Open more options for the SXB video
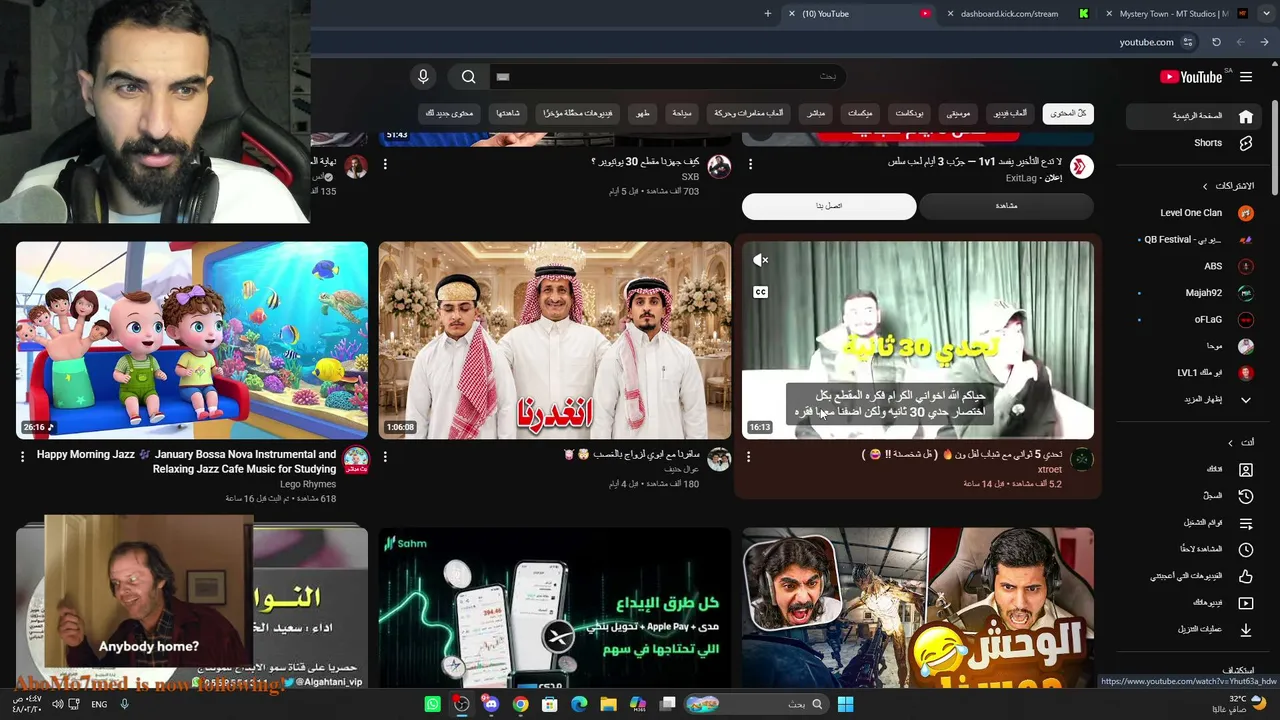Image resolution: width=1280 pixels, height=720 pixels. (x=385, y=164)
